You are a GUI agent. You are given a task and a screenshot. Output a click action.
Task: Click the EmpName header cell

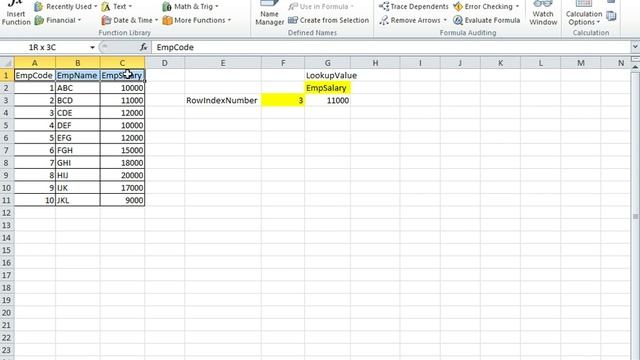78,76
